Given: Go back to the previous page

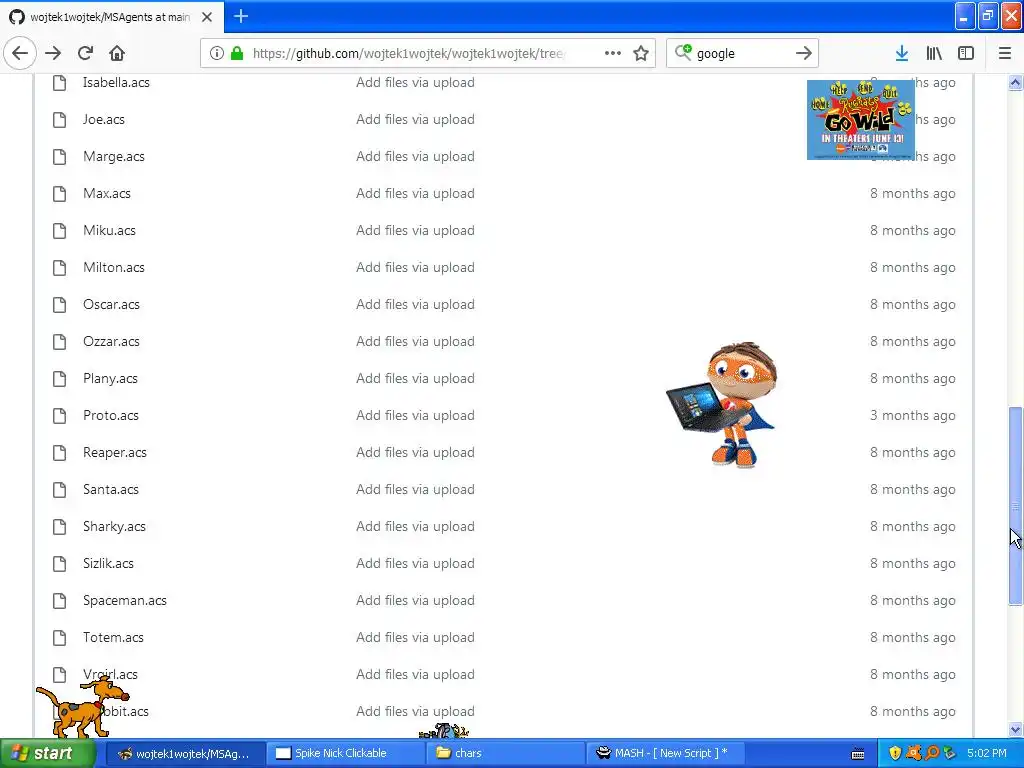Looking at the screenshot, I should coord(20,53).
